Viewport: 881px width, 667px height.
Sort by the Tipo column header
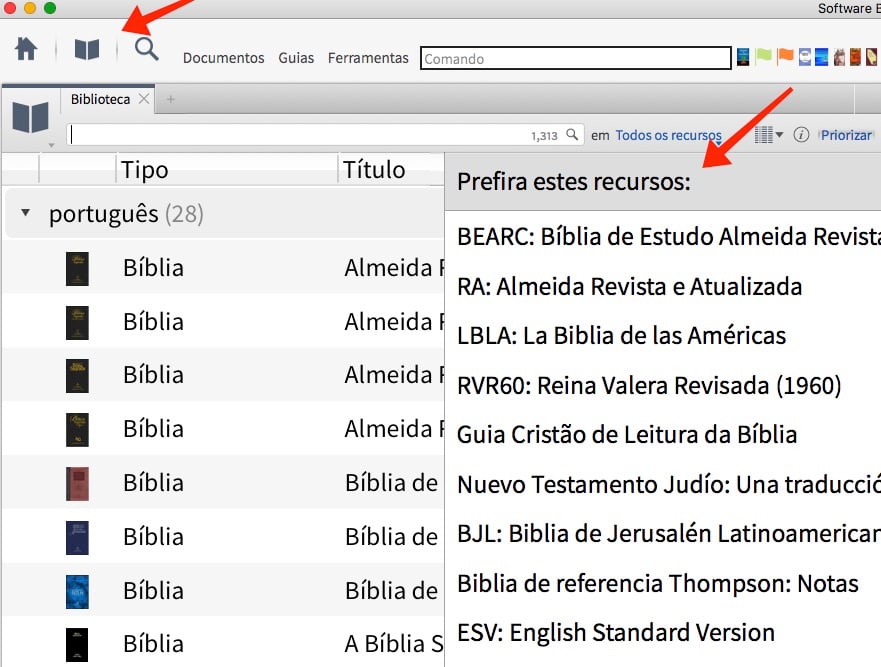coord(144,170)
